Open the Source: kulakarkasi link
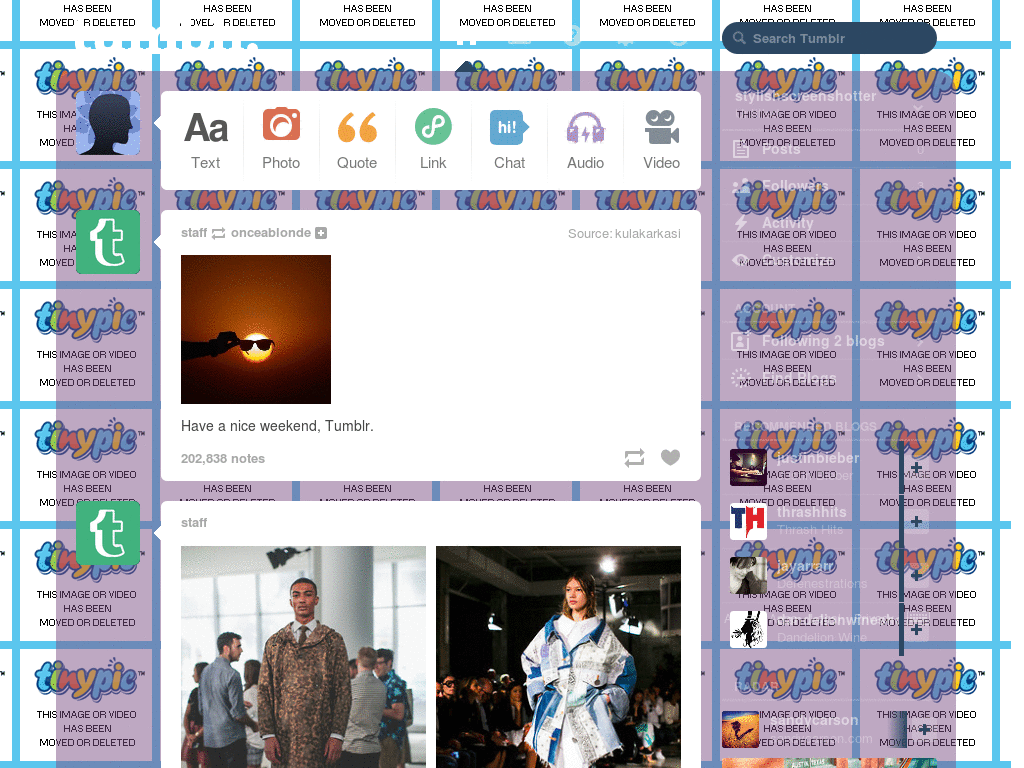 tap(624, 233)
